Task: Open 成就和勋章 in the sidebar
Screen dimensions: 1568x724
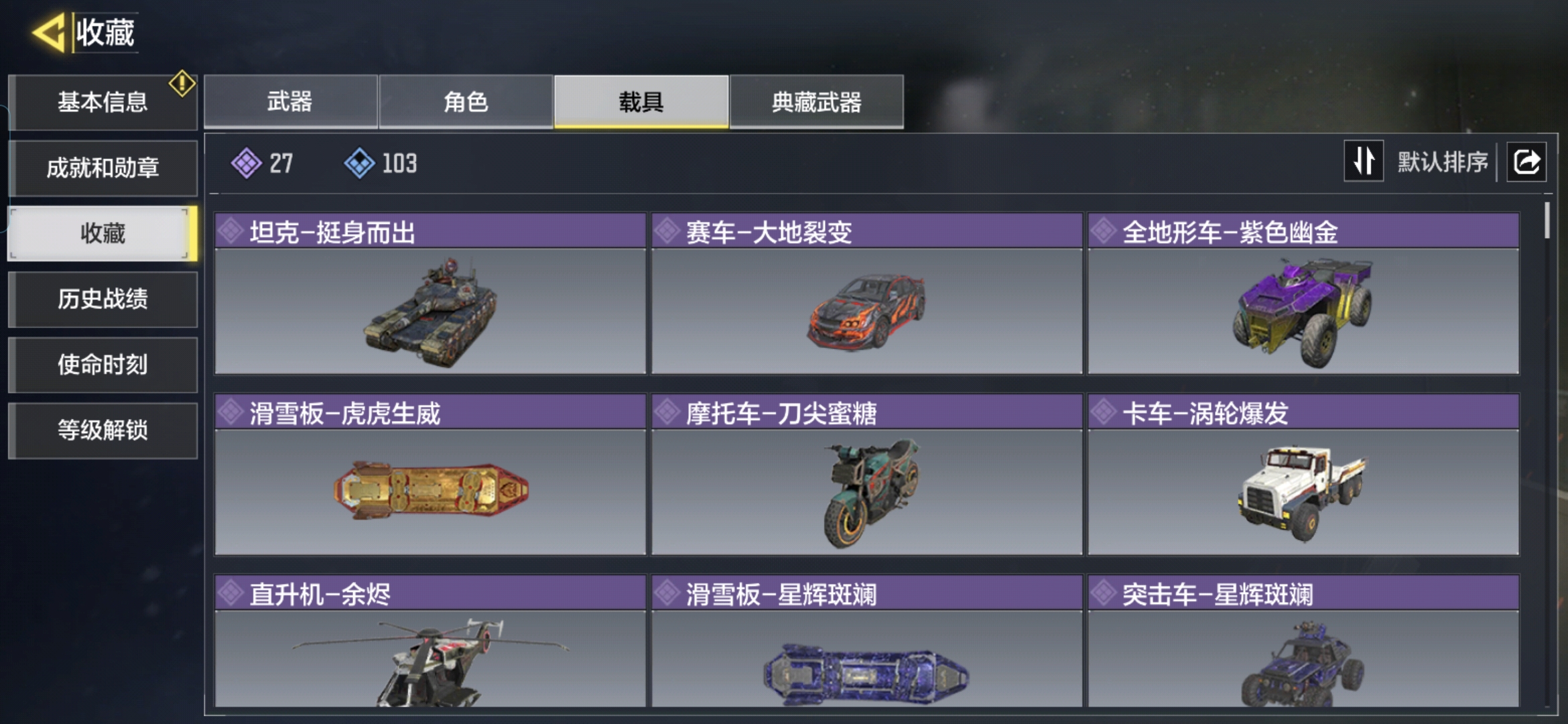Action: point(103,168)
